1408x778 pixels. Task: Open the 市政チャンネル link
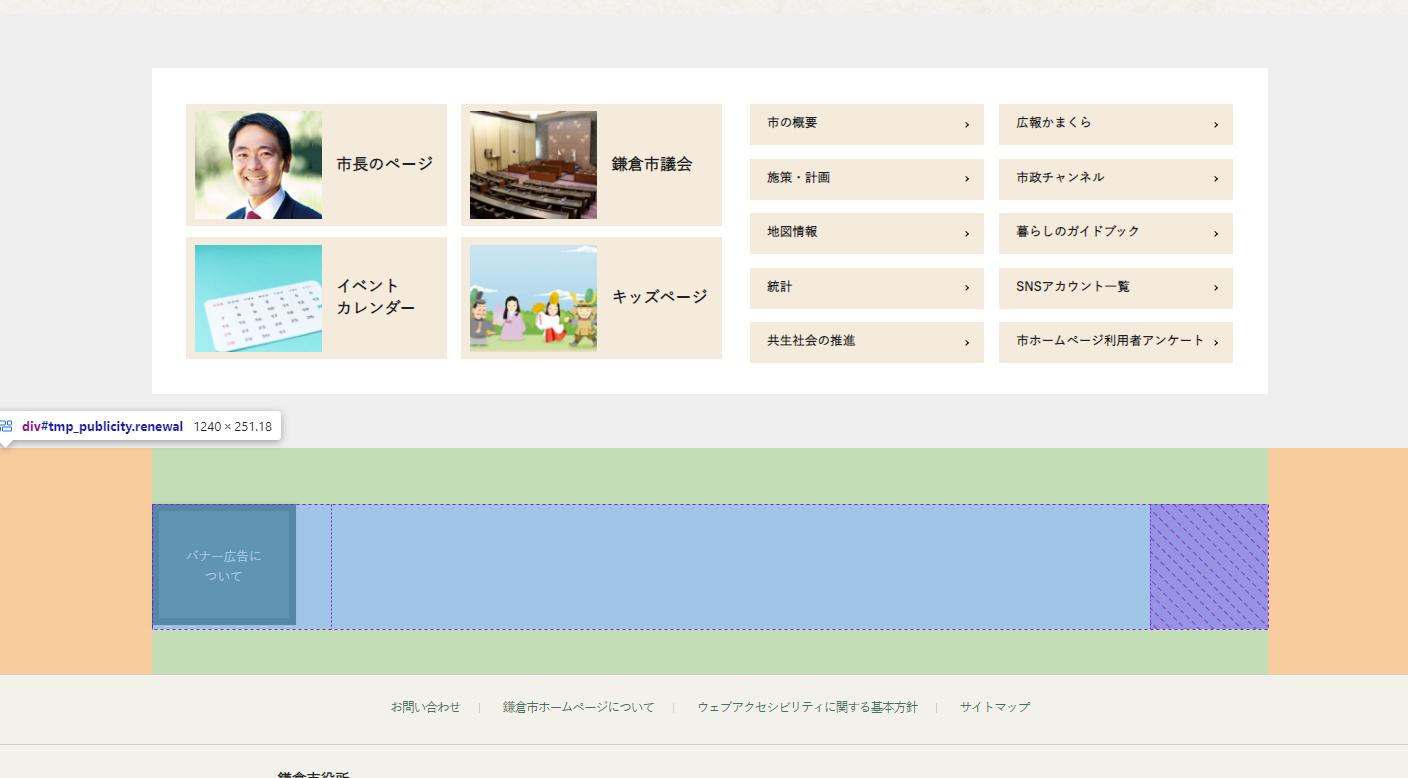tap(1060, 178)
